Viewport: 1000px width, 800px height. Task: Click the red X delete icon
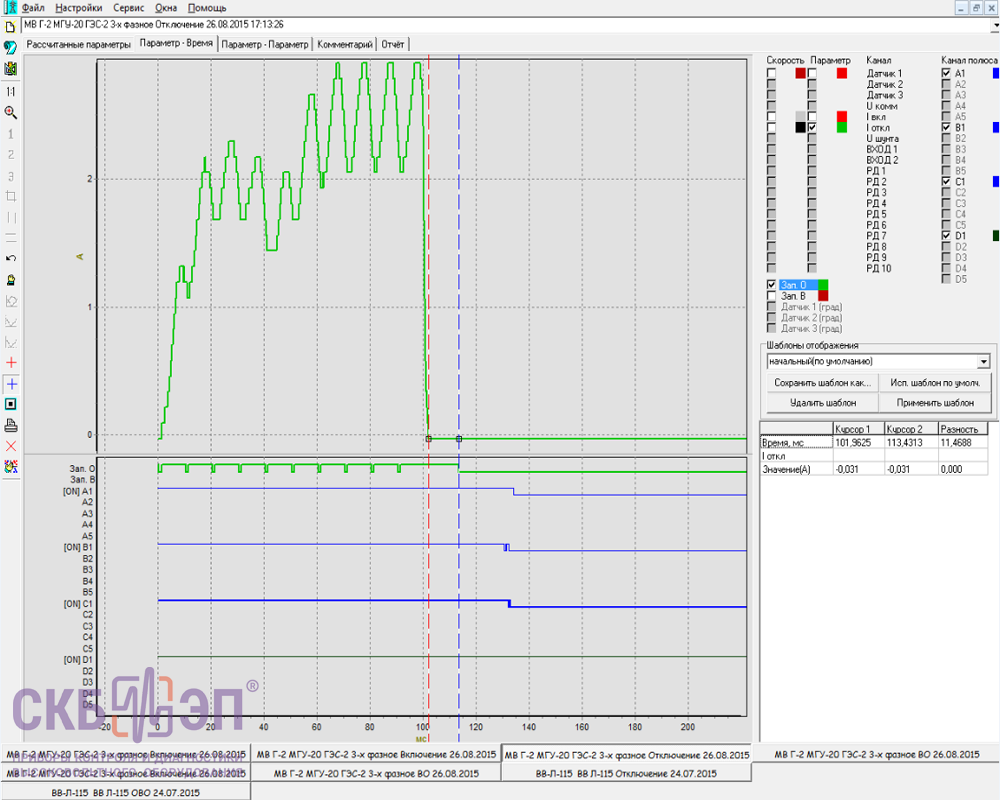[10, 446]
